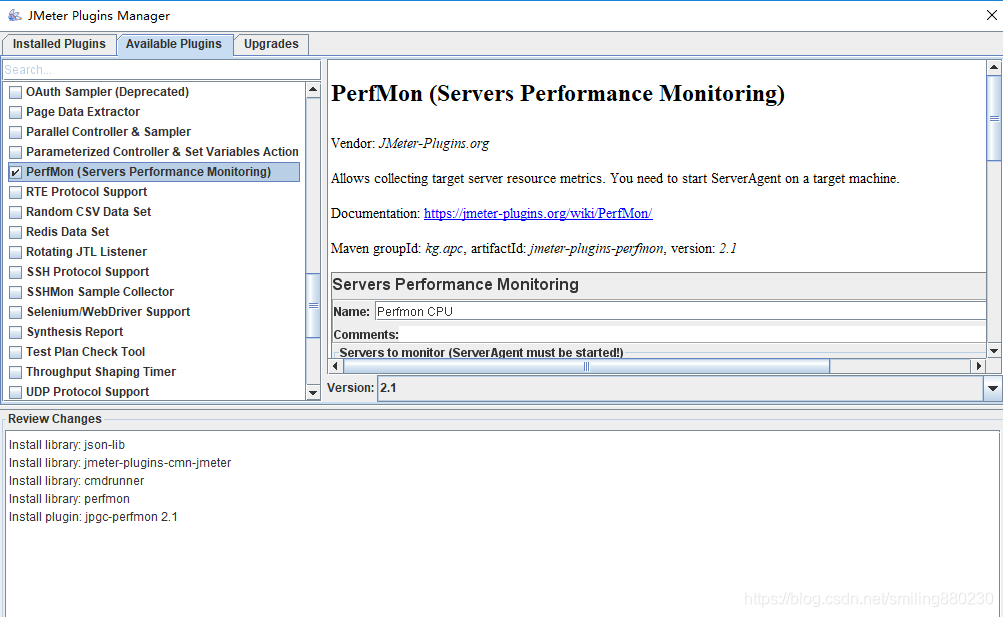Enable the RTE Protocol Support checkbox

15,192
